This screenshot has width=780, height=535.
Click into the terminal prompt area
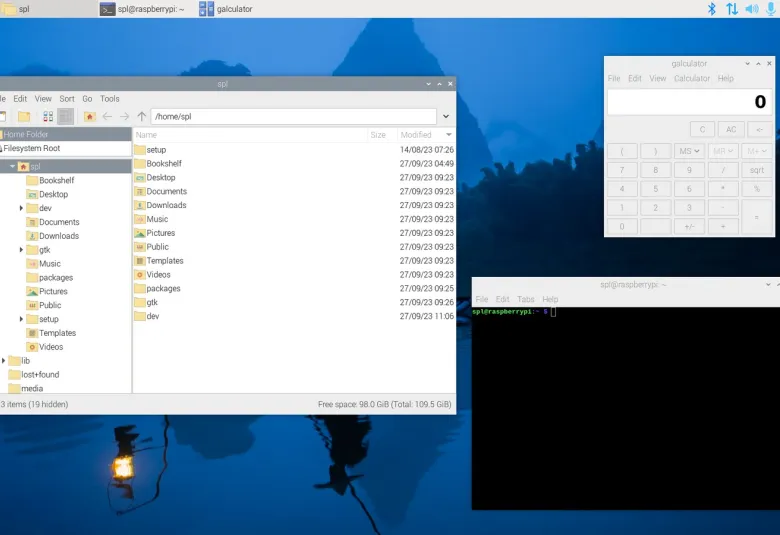tap(626, 408)
